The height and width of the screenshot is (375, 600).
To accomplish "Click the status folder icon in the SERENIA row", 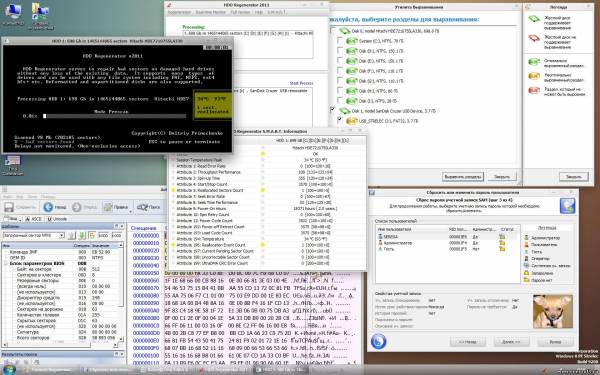I will [x=502, y=237].
